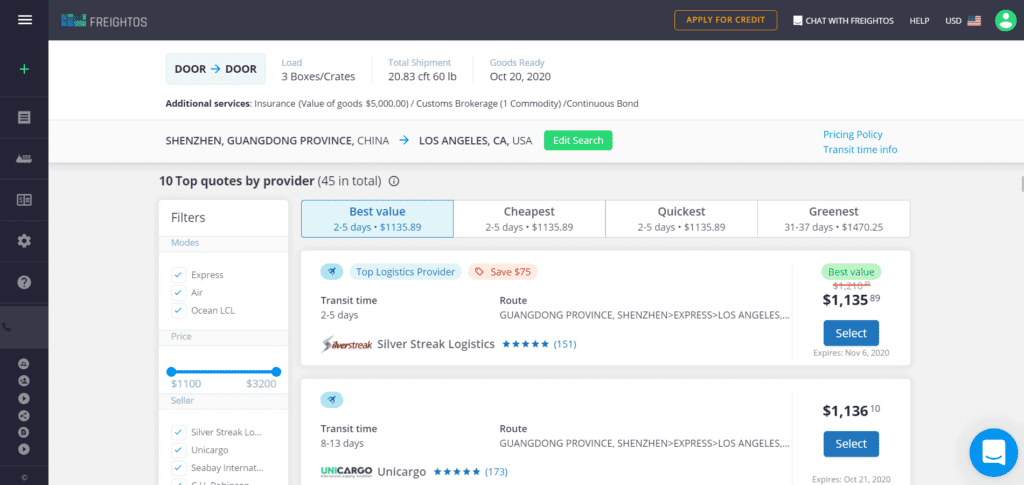Viewport: 1024px width, 485px height.
Task: Open the hamburger navigation menu
Action: (25, 20)
